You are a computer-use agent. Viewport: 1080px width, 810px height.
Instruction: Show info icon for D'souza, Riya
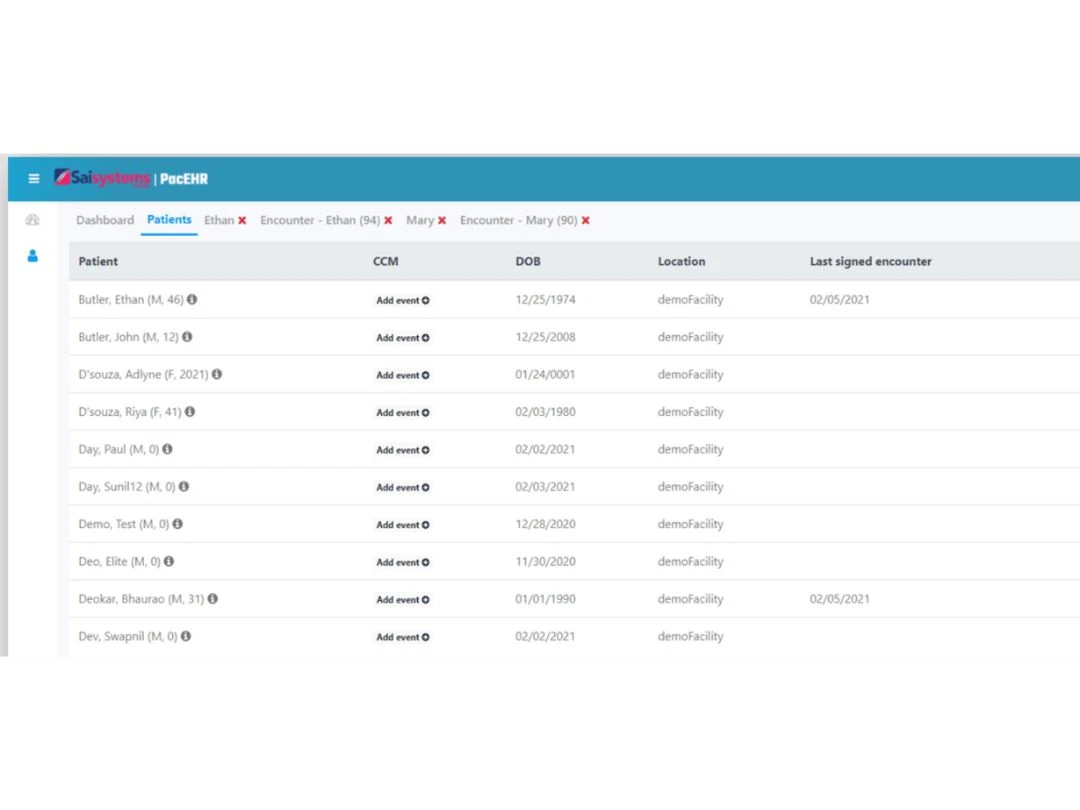coord(190,412)
